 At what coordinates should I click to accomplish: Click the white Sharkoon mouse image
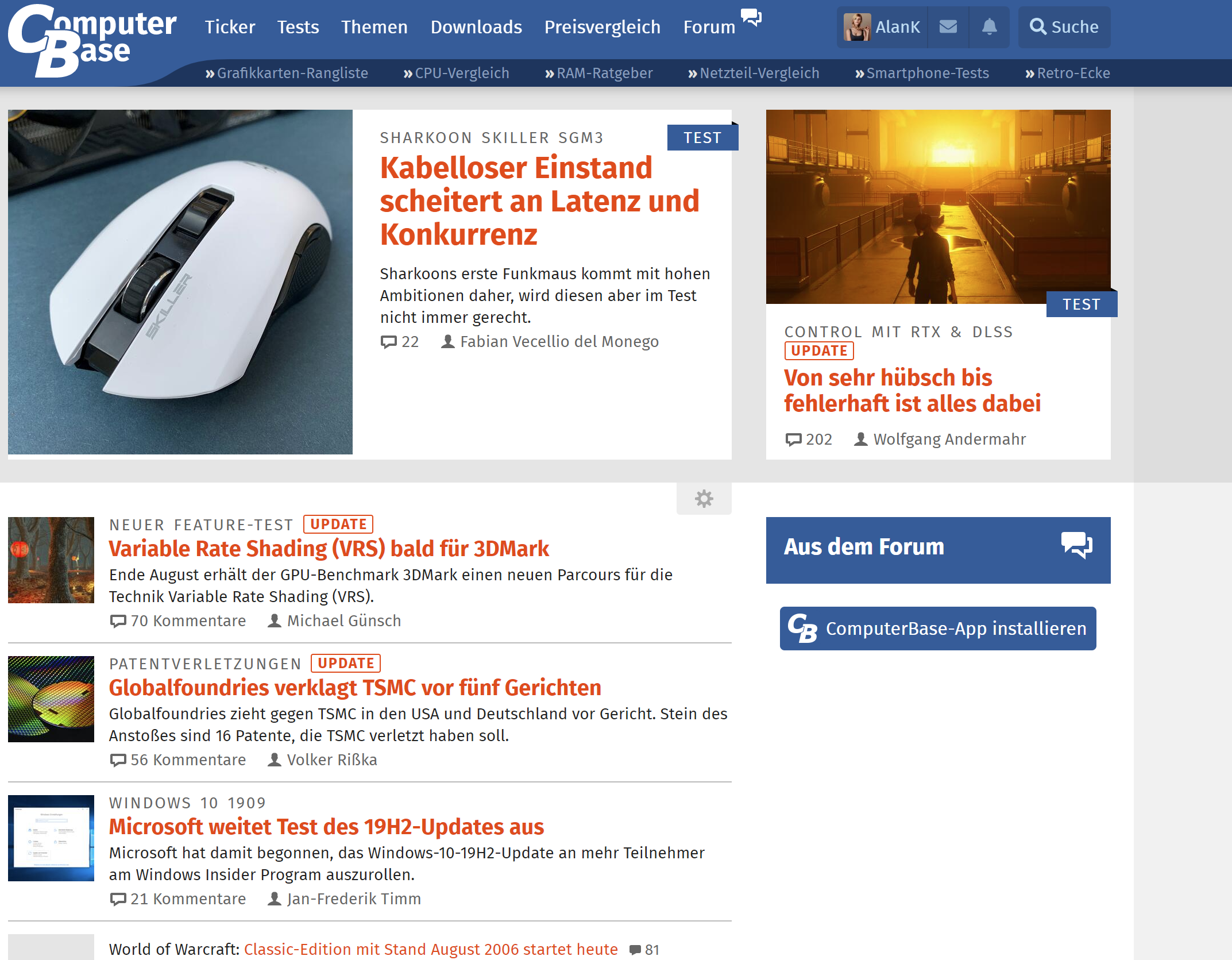point(180,282)
